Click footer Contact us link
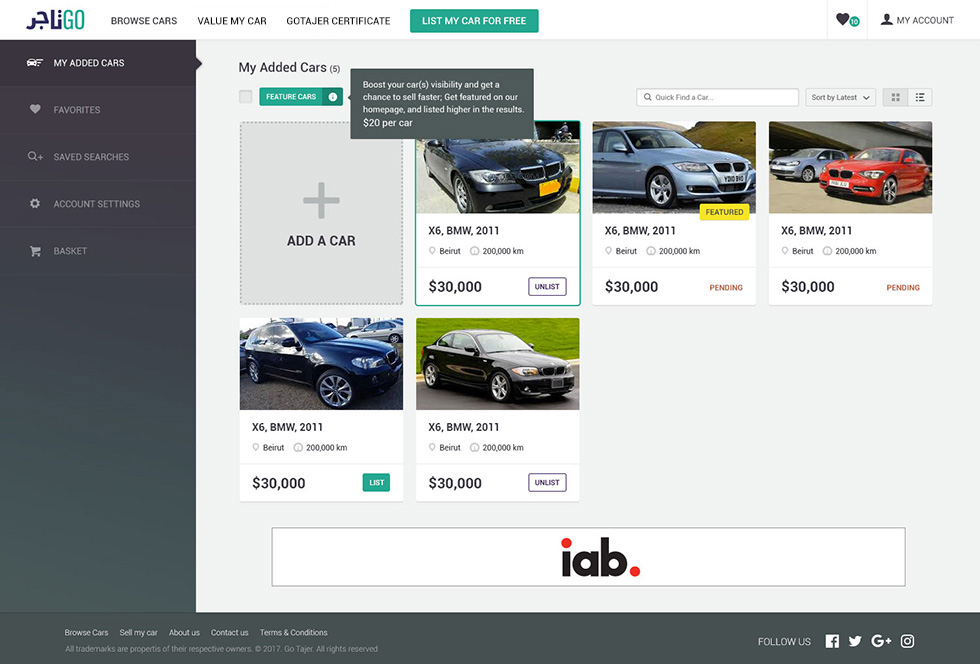This screenshot has width=980, height=664. point(229,633)
